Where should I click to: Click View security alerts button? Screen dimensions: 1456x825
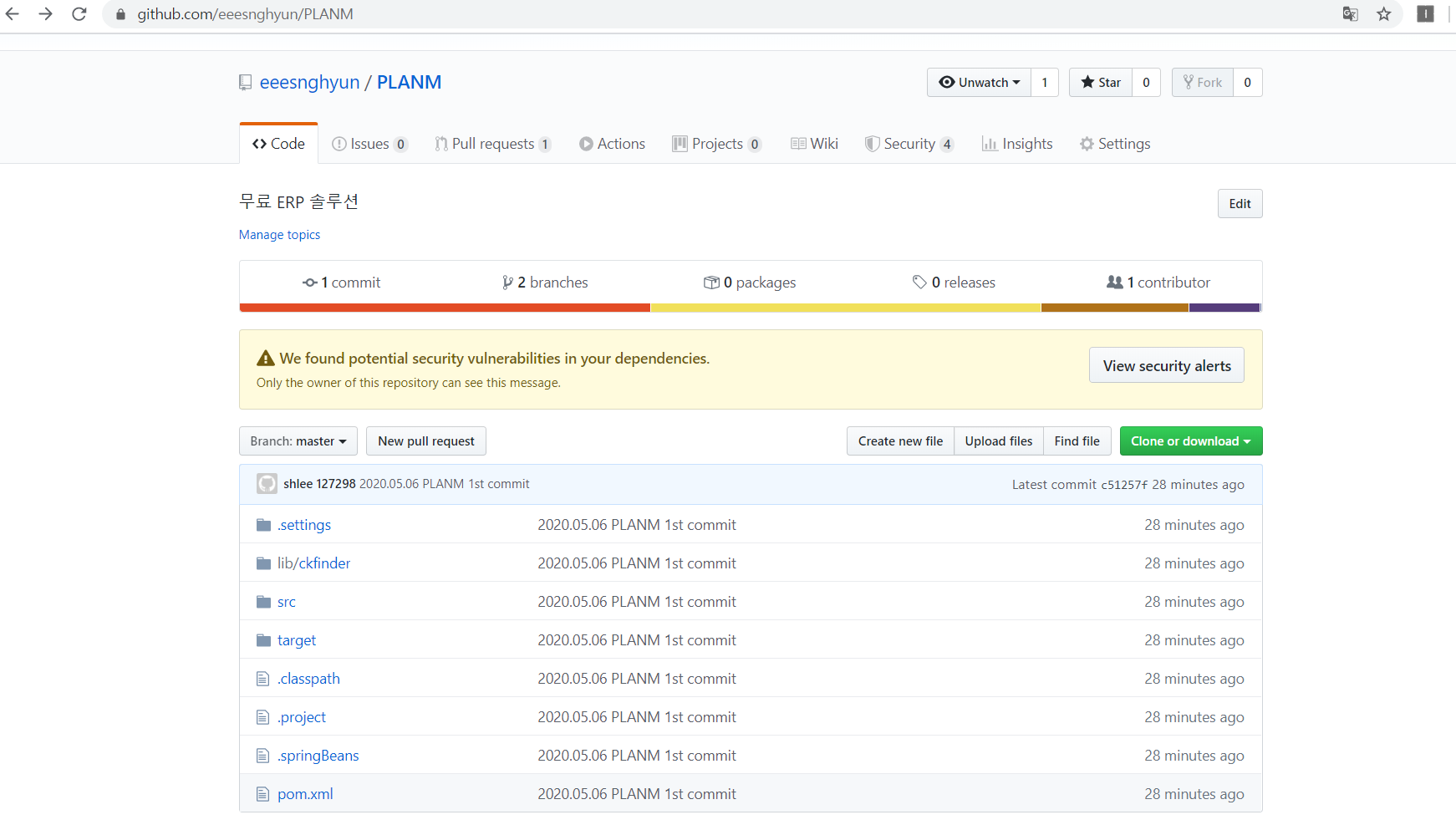[1167, 366]
